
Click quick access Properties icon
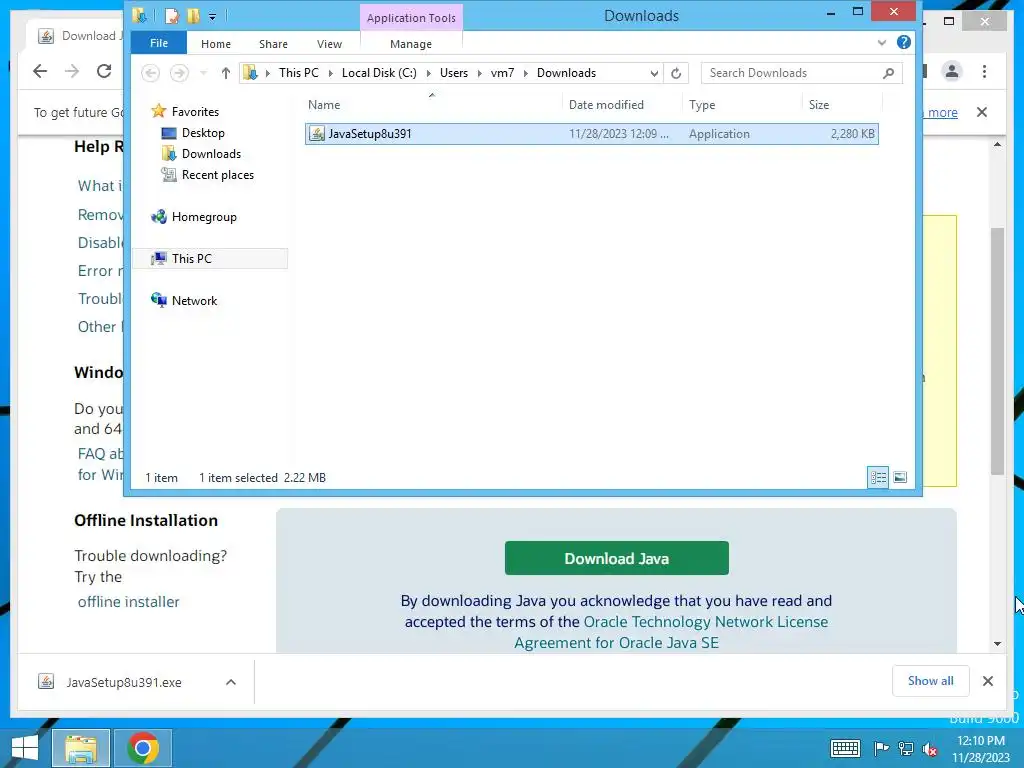point(172,16)
